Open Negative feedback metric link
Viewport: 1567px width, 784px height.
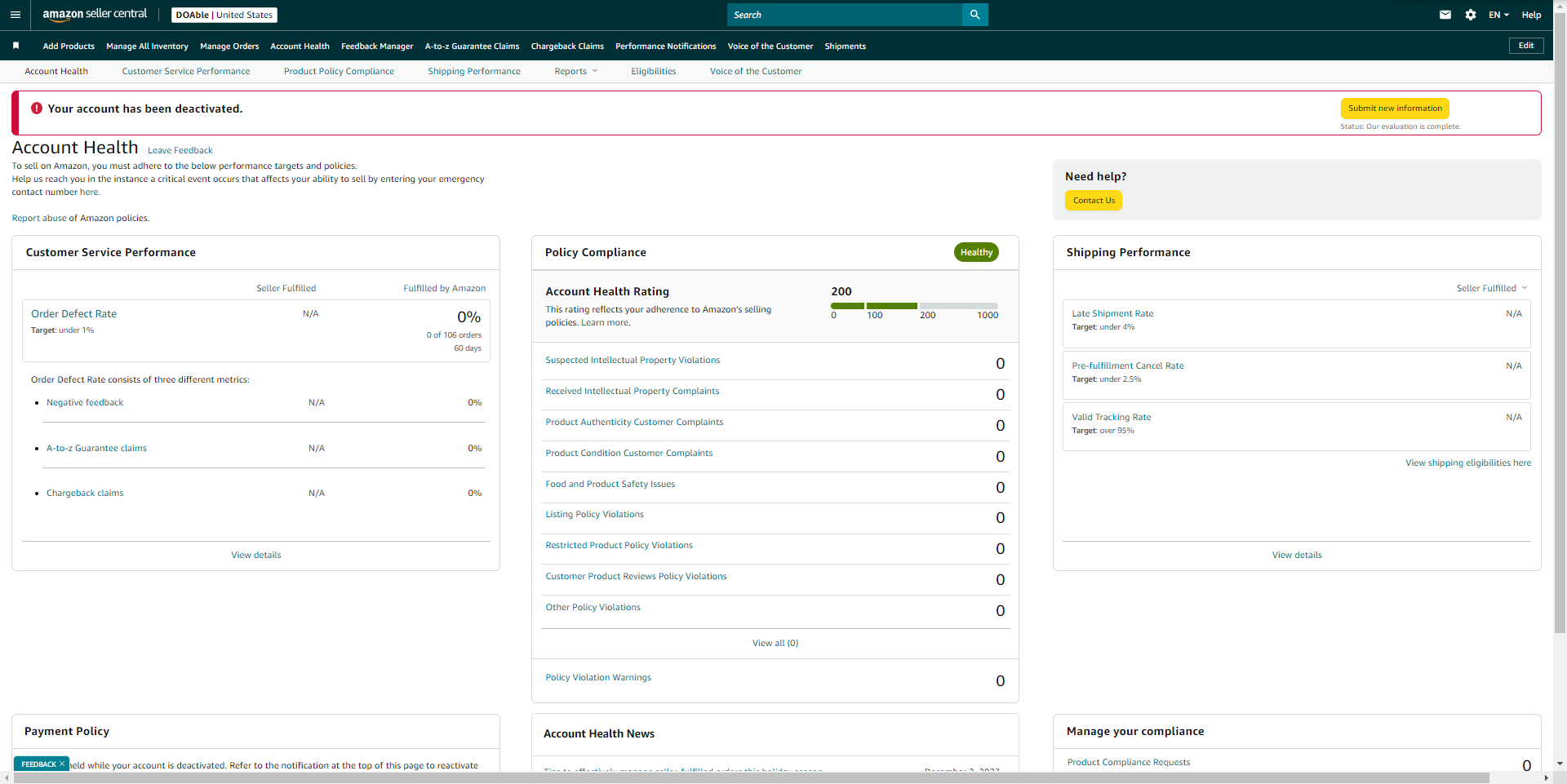point(85,402)
